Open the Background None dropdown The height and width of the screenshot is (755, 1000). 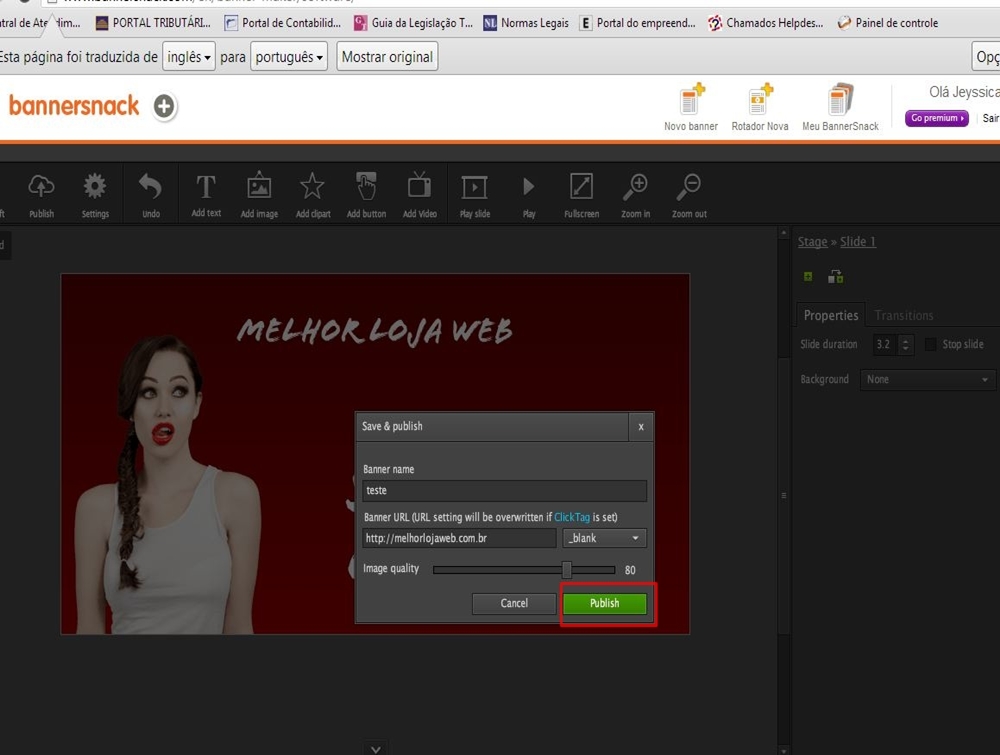927,379
